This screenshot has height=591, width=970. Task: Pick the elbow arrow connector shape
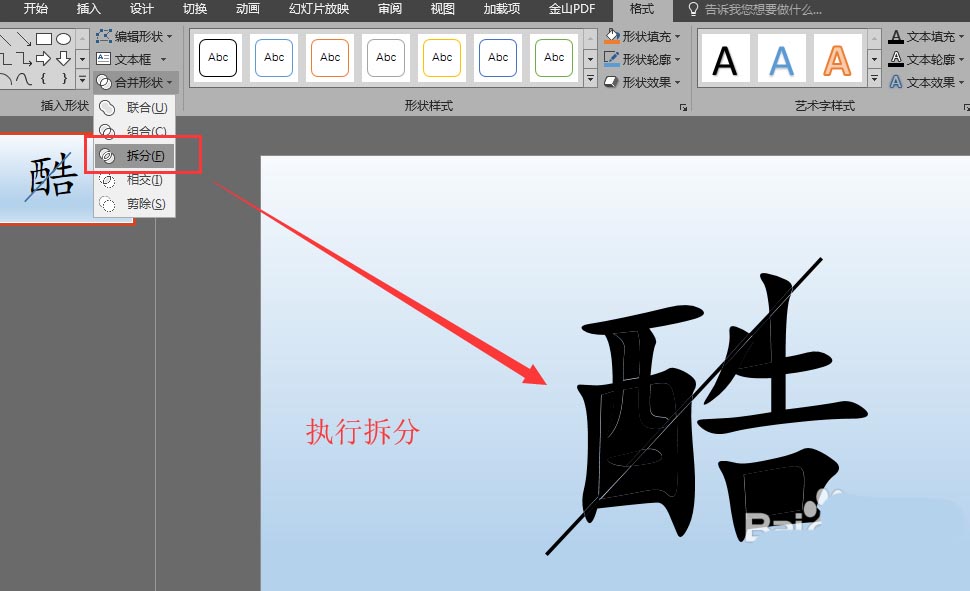click(24, 59)
